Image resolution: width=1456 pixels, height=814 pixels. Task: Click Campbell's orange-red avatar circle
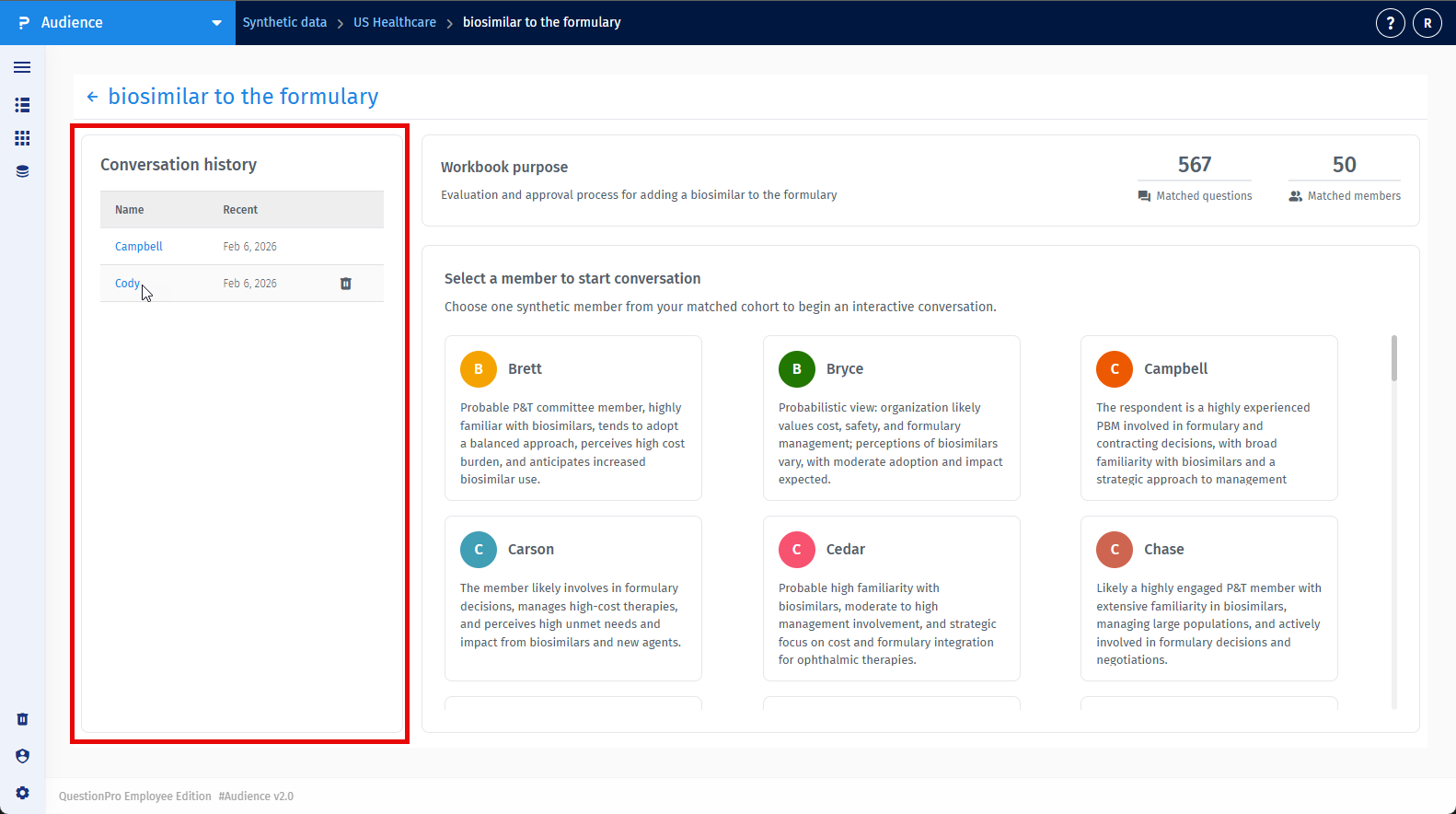[x=1115, y=369]
